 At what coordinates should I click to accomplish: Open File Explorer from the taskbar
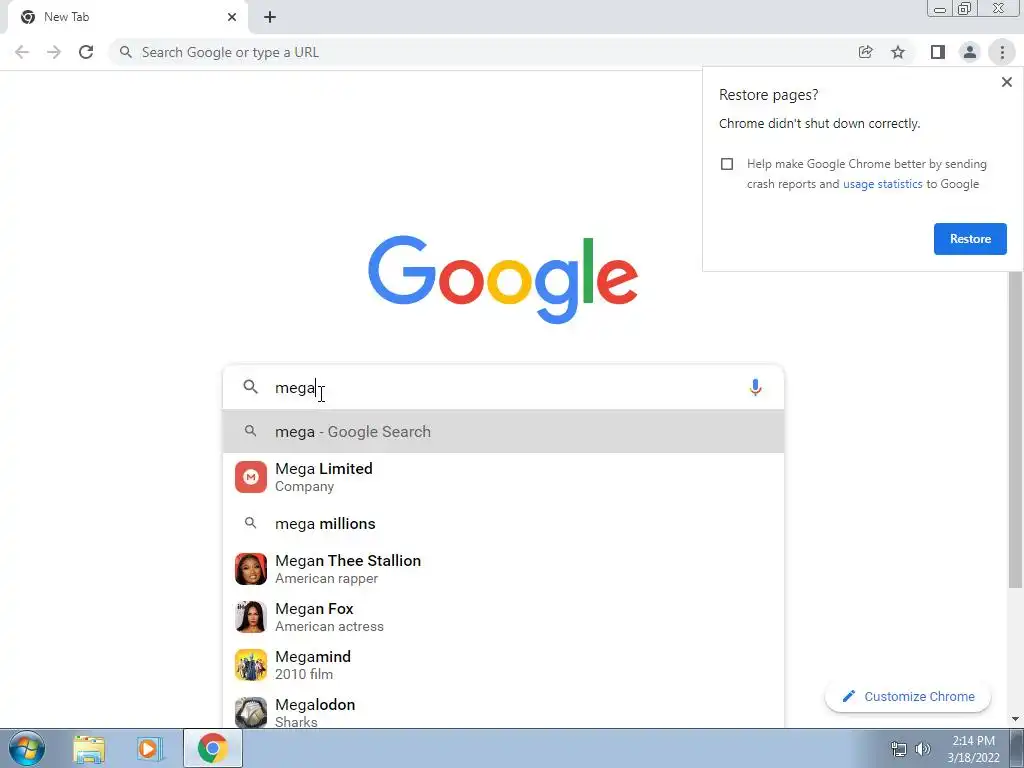point(89,749)
